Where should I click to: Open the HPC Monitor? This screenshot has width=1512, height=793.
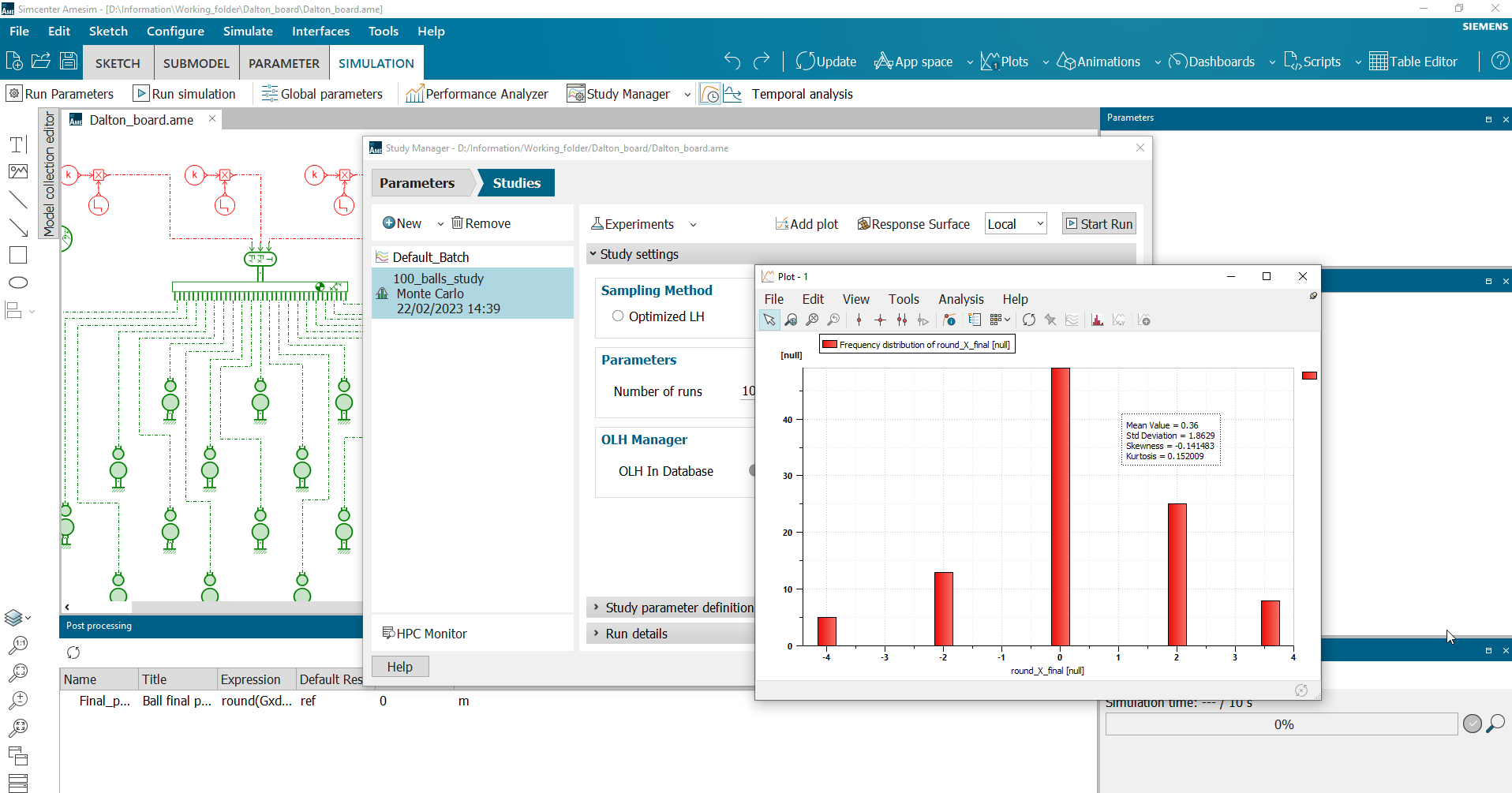[425, 634]
